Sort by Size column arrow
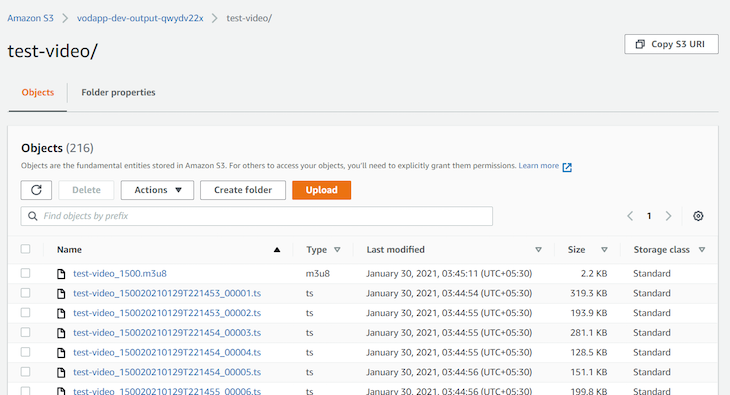The width and height of the screenshot is (730, 395). pyautogui.click(x=604, y=250)
